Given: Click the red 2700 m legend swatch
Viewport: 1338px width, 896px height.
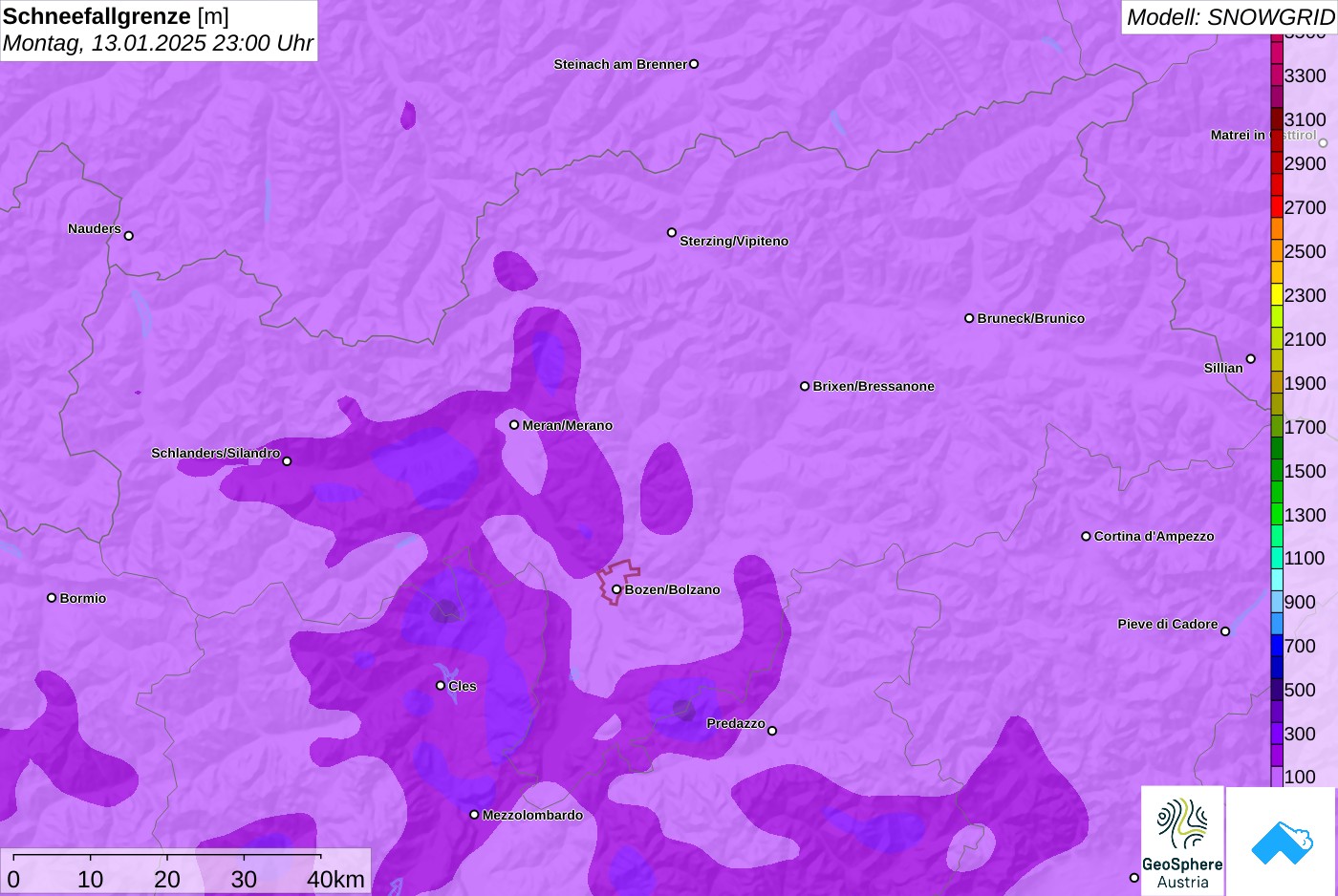Looking at the screenshot, I should coord(1277,207).
